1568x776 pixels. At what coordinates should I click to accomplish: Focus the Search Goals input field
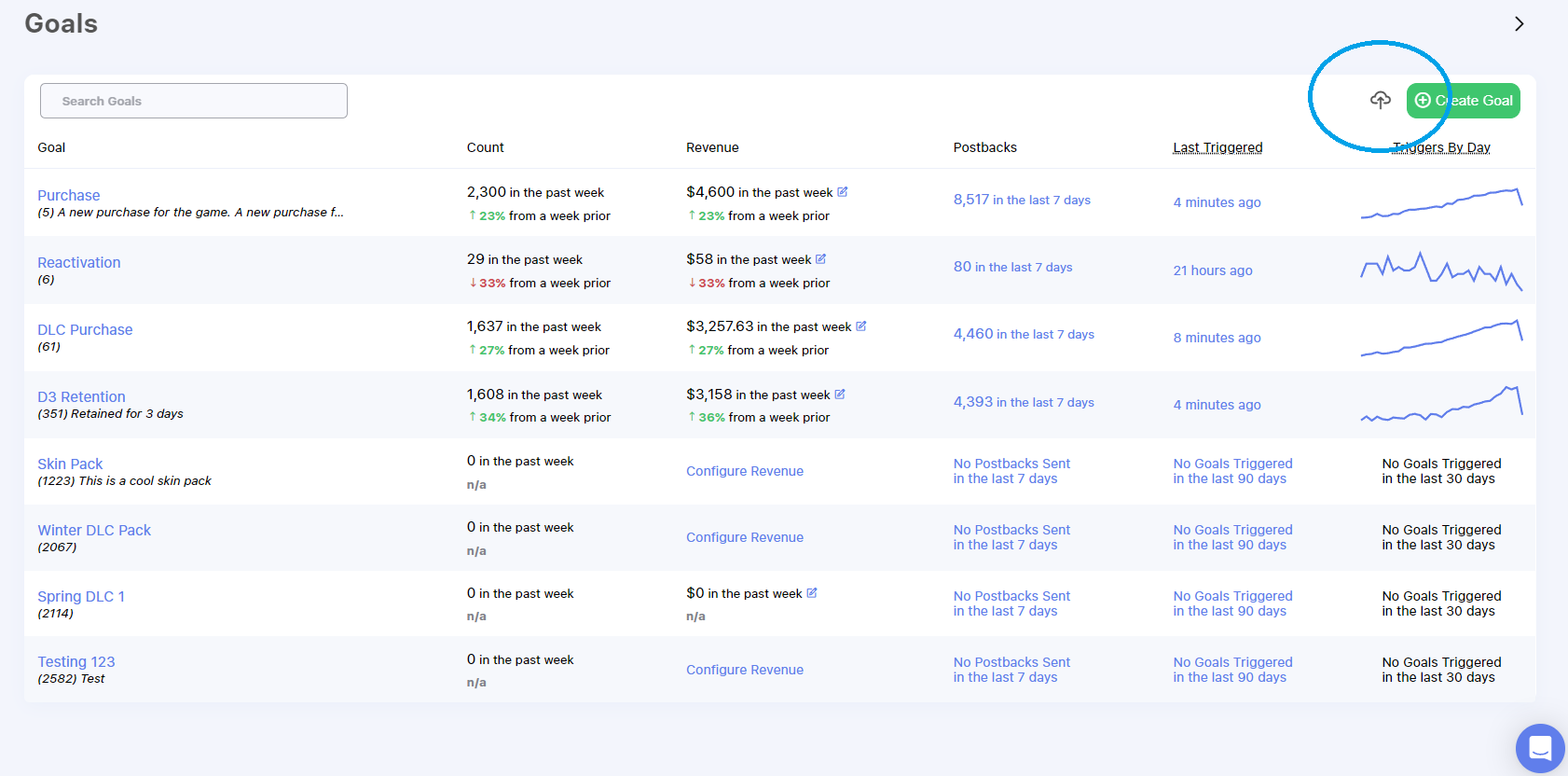pyautogui.click(x=194, y=101)
